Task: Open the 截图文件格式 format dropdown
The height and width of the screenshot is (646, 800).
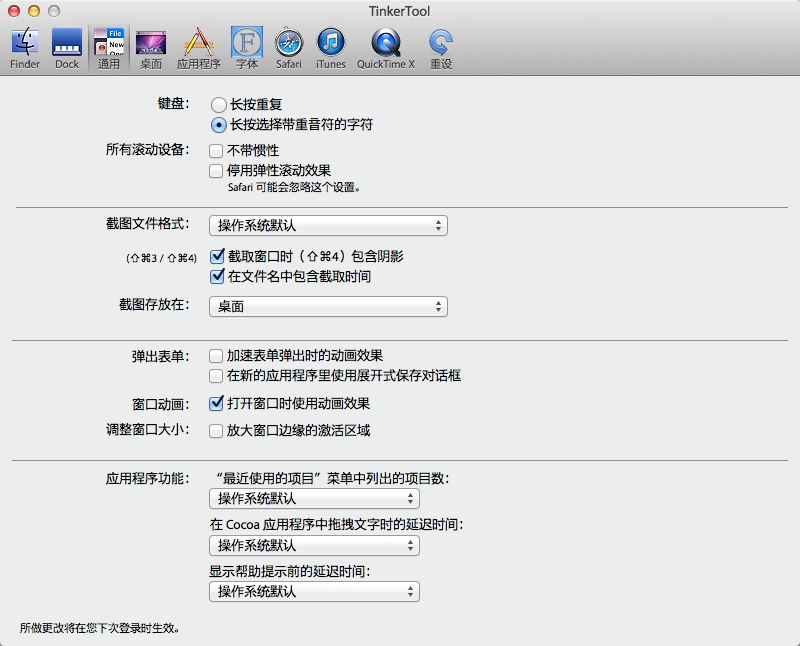Action: 328,226
